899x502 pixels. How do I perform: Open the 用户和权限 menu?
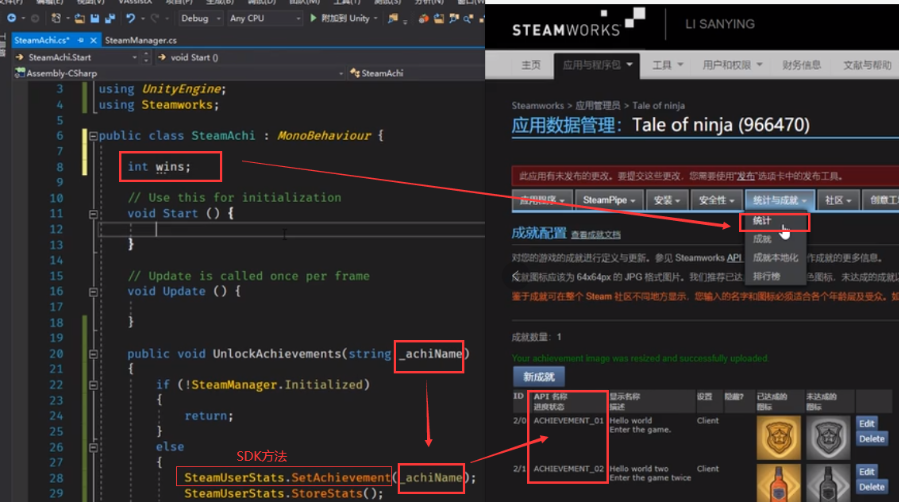(732, 65)
